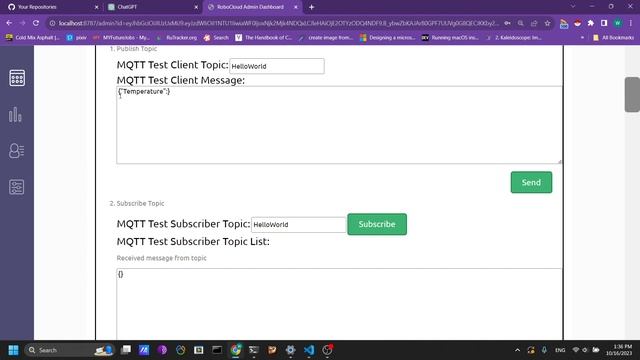Bookmark this page with the star icon
Viewport: 640px width, 360px height.
[547, 23]
